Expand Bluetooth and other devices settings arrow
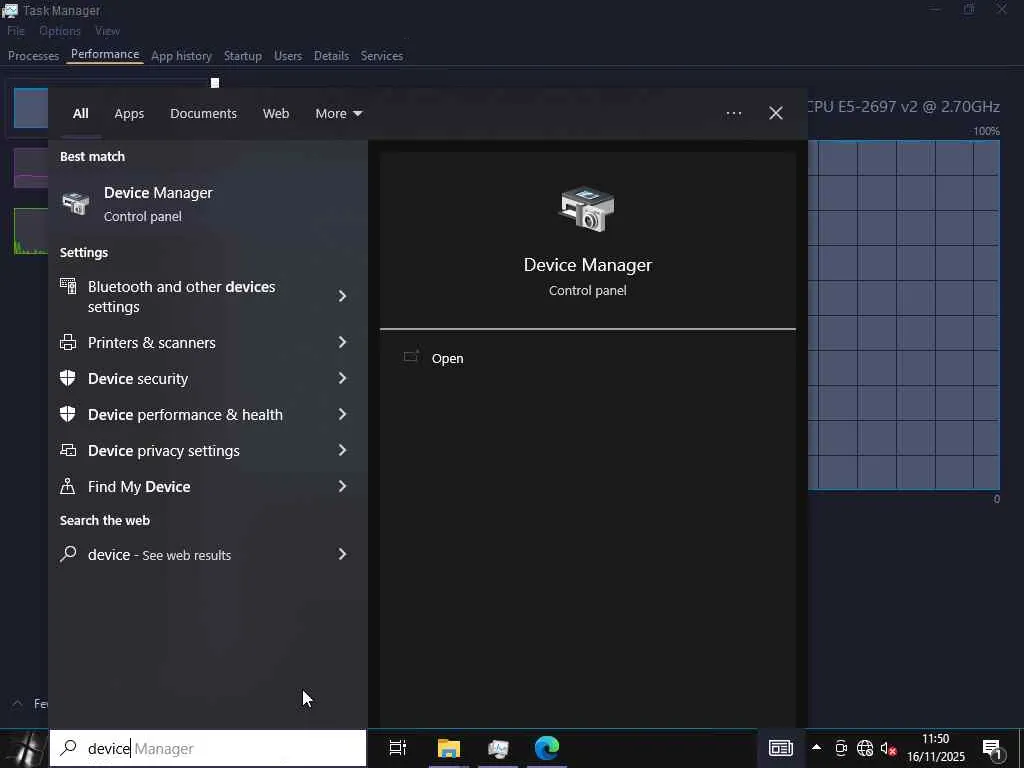Image resolution: width=1024 pixels, height=768 pixels. 342,296
